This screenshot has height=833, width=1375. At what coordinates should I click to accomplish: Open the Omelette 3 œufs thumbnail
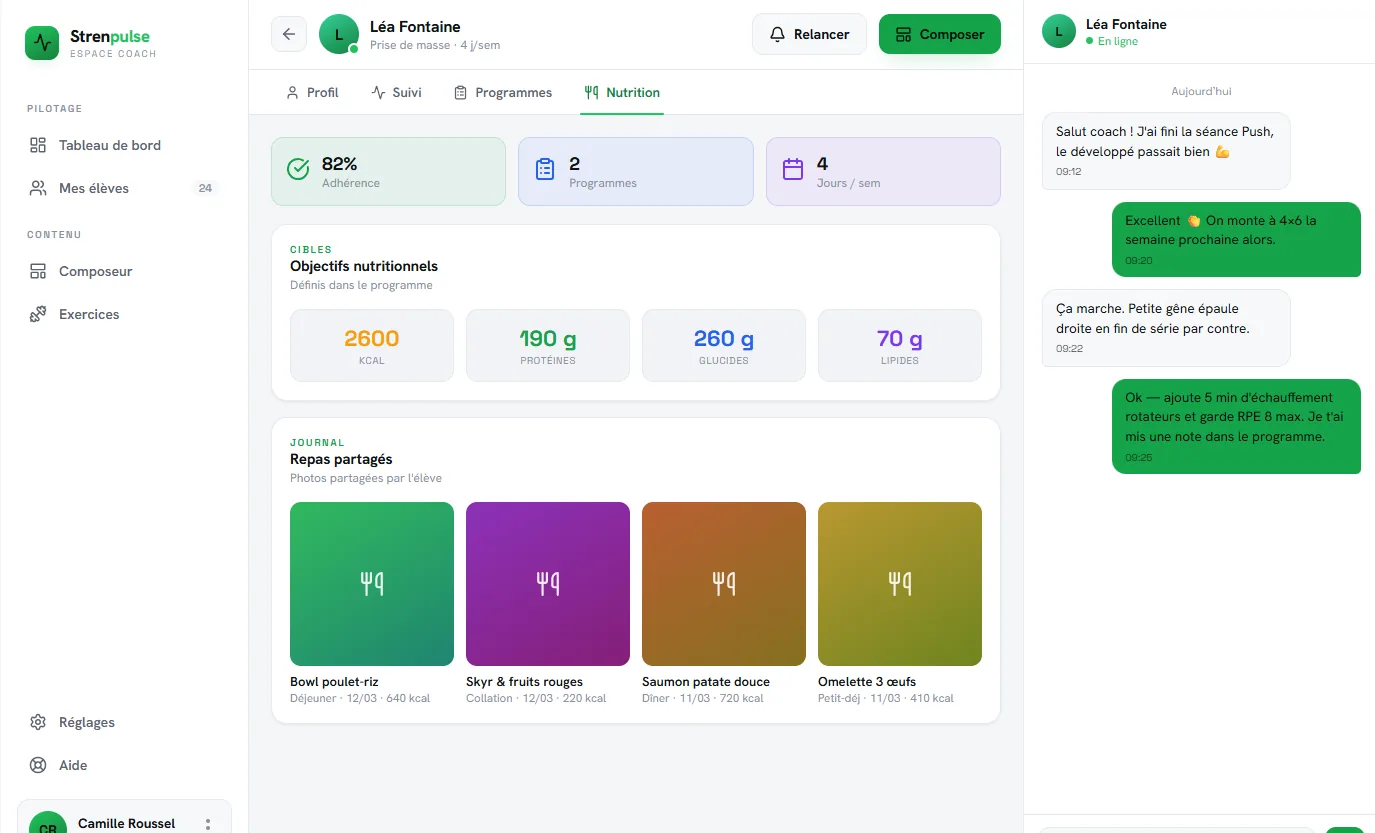[900, 584]
